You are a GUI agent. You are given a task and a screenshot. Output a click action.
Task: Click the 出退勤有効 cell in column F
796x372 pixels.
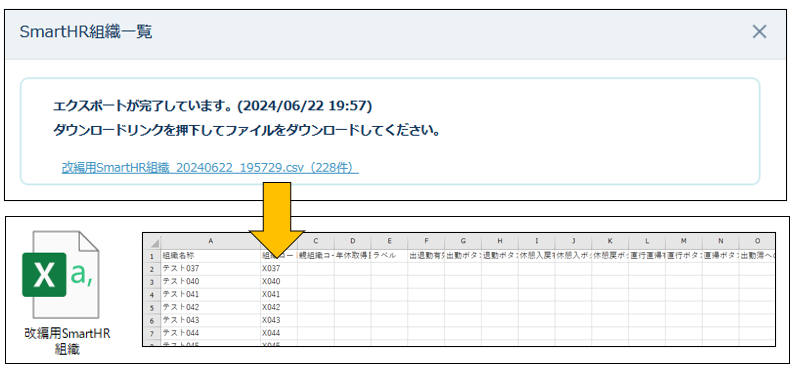[426, 256]
